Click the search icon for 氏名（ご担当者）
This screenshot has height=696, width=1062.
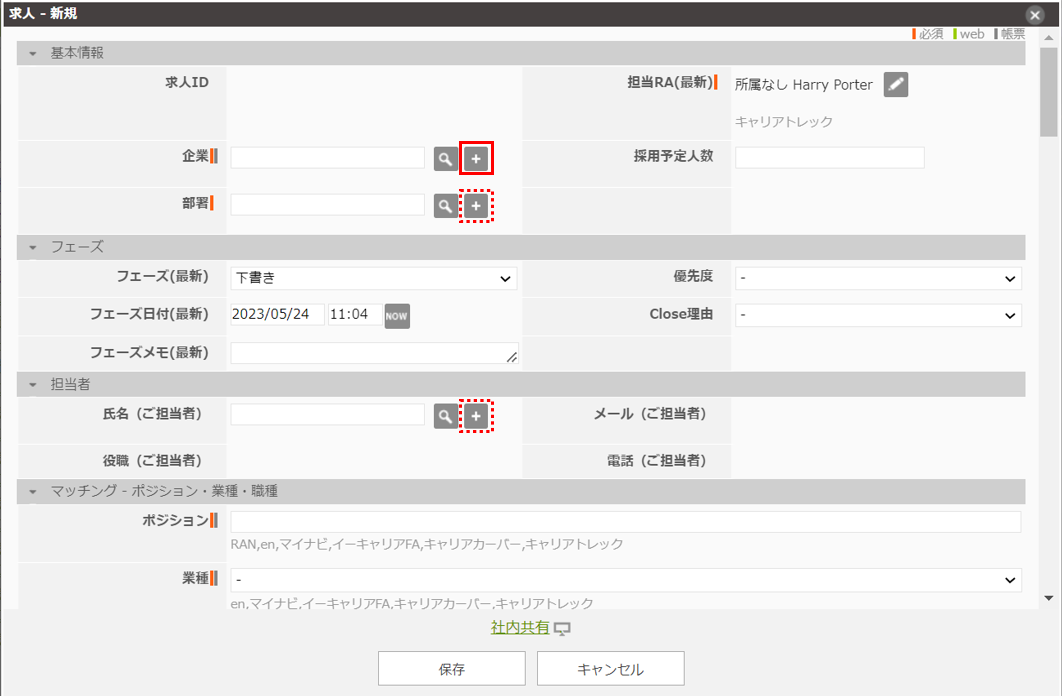pyautogui.click(x=445, y=416)
